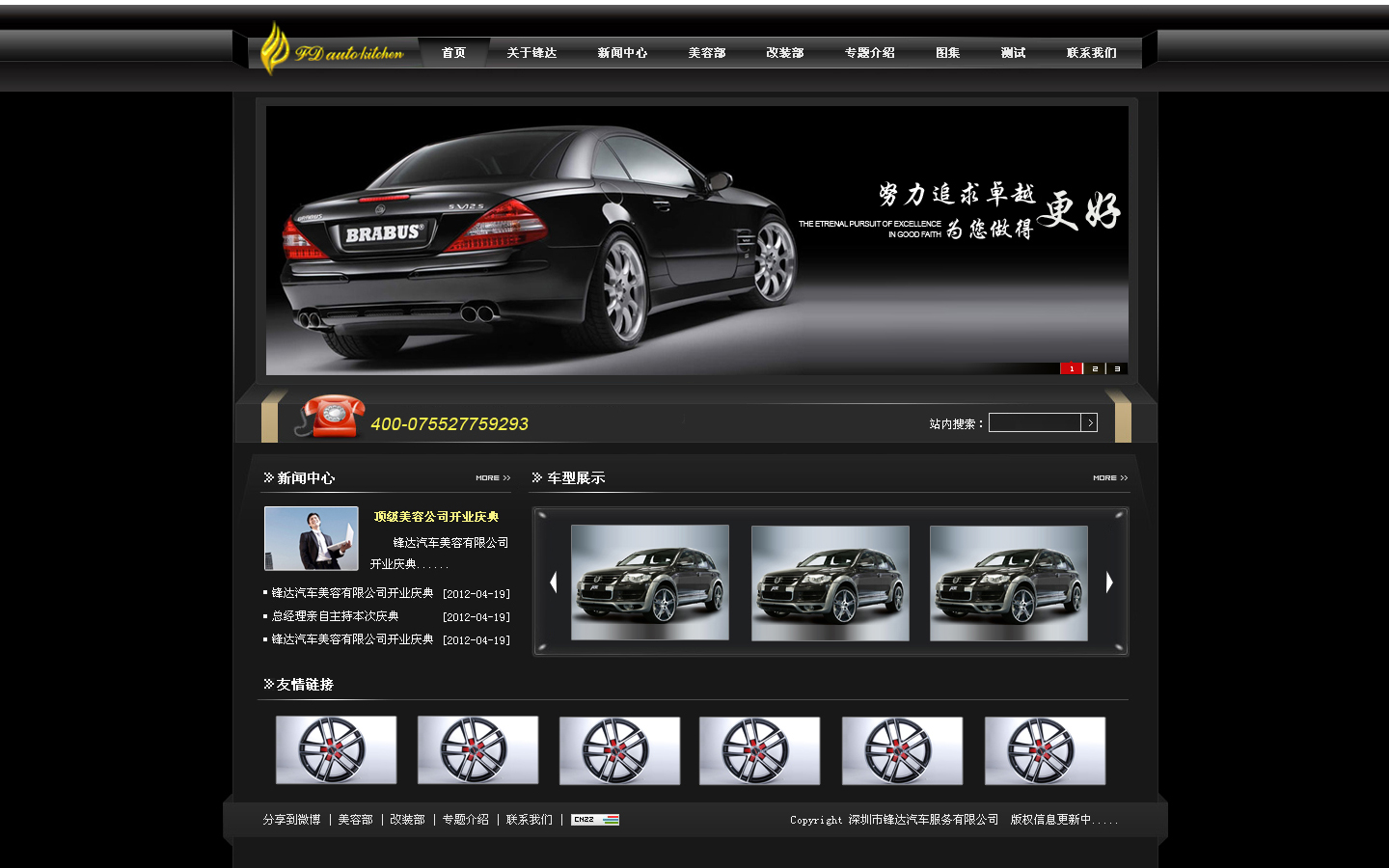The width and height of the screenshot is (1389, 868).
Task: Switch banner to slide 3
Action: tap(1117, 368)
